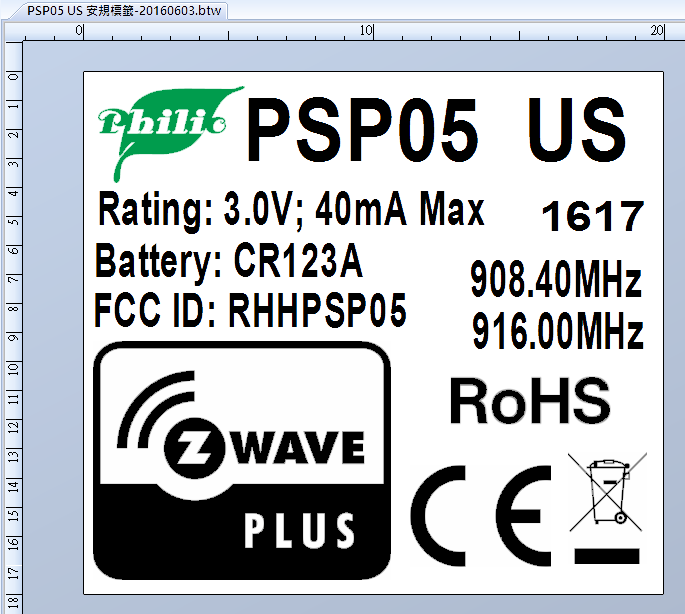Select the 908.40MHz frequency text
This screenshot has width=685, height=614.
pyautogui.click(x=556, y=279)
